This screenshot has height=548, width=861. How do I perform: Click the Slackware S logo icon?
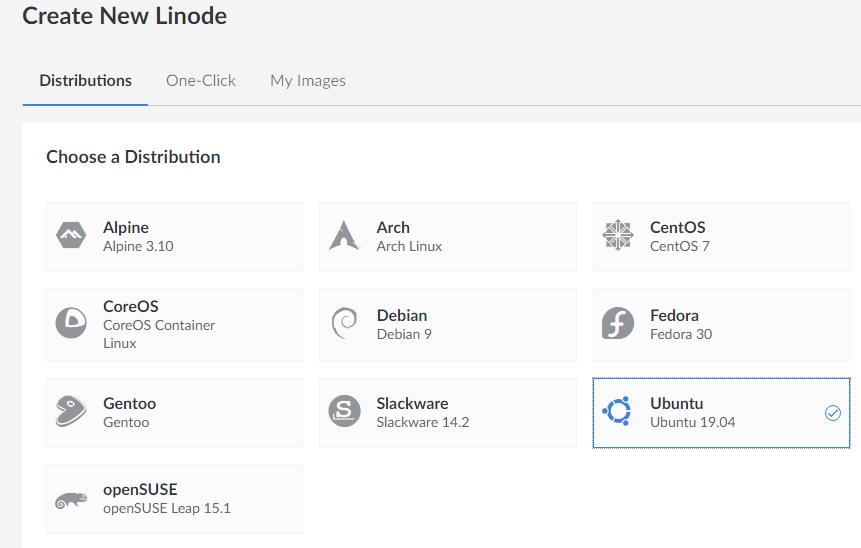click(x=344, y=411)
